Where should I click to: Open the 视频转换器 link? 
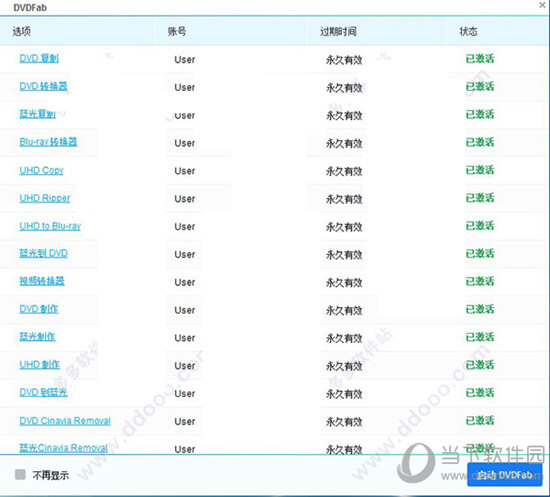(x=42, y=281)
